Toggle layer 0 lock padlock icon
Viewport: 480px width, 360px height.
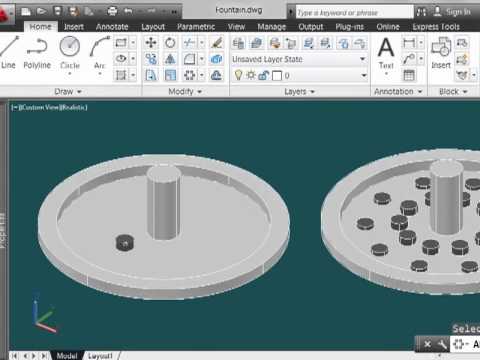coord(263,75)
